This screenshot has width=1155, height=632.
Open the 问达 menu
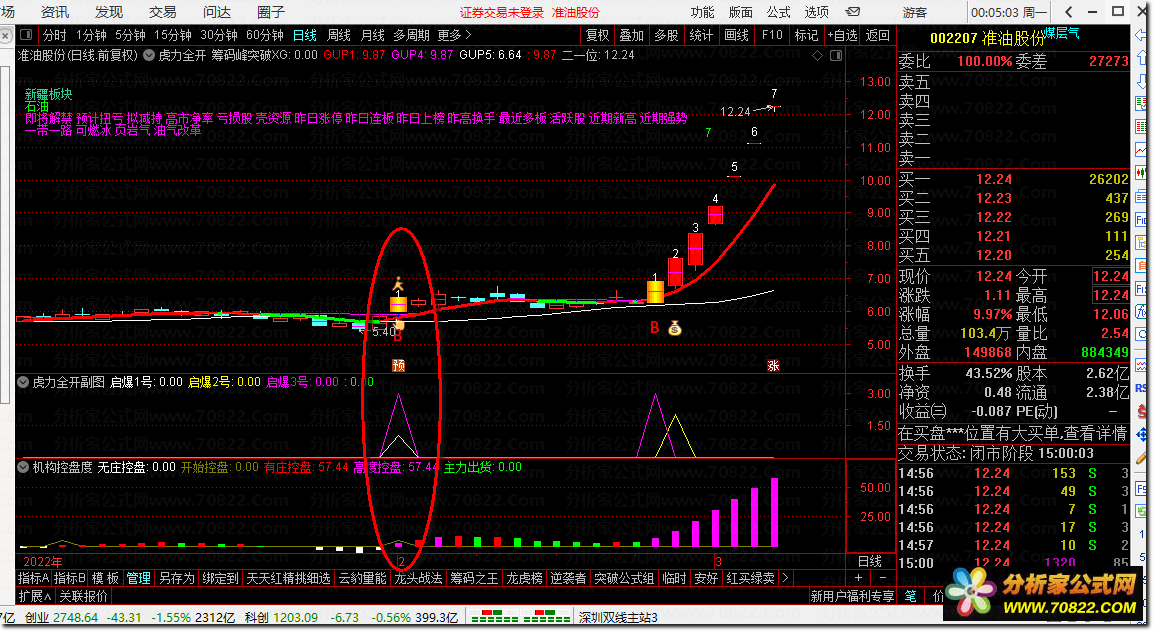pos(217,13)
